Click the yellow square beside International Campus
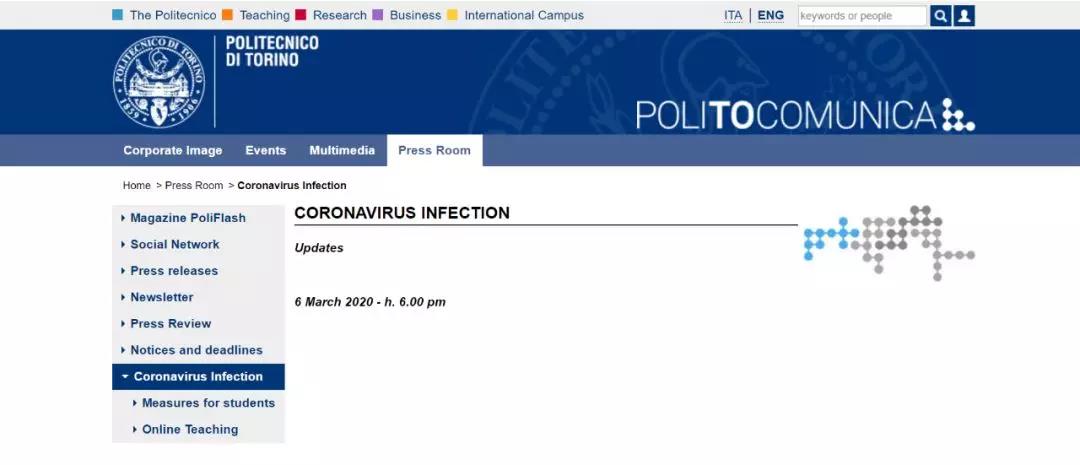The image size is (1080, 465). click(452, 15)
